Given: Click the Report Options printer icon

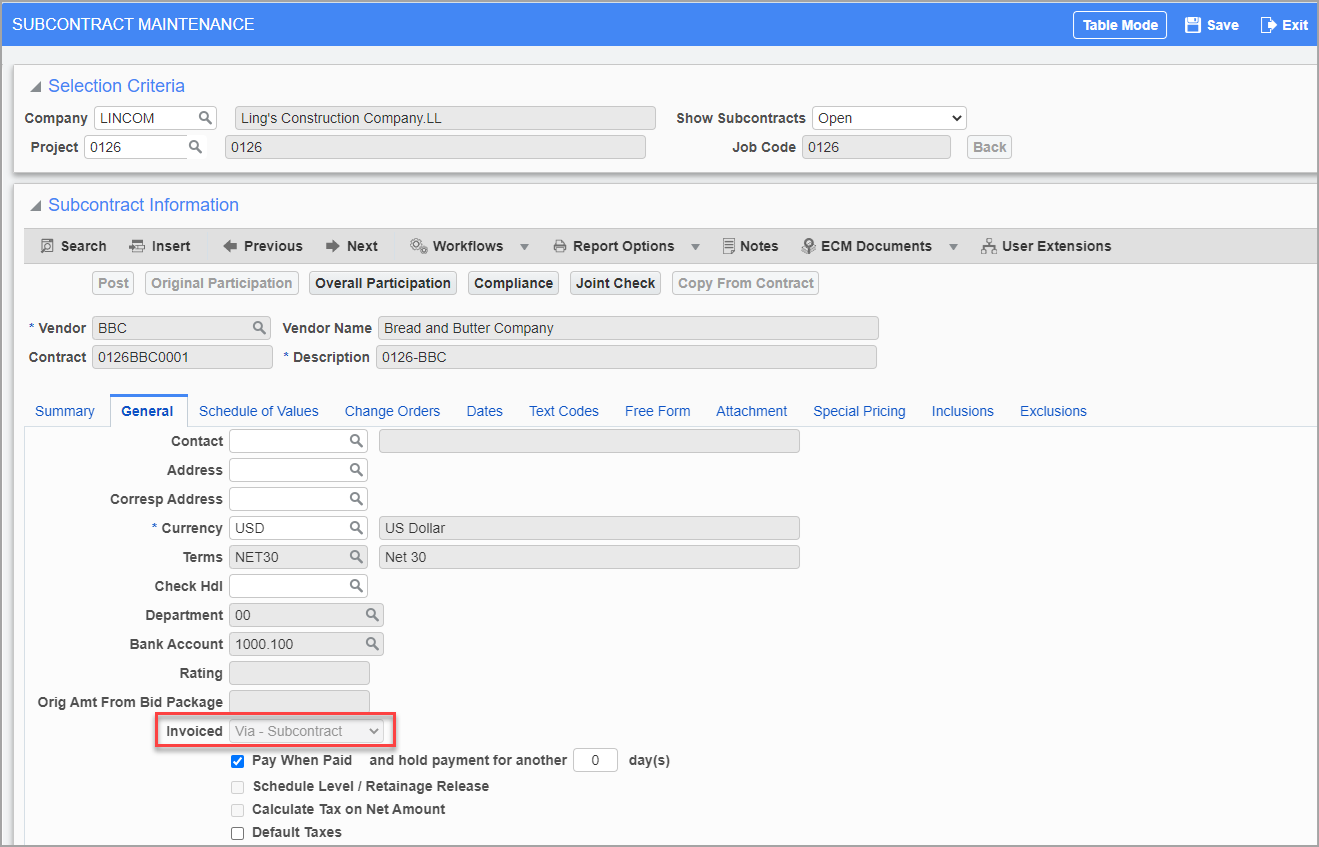Looking at the screenshot, I should click(560, 246).
